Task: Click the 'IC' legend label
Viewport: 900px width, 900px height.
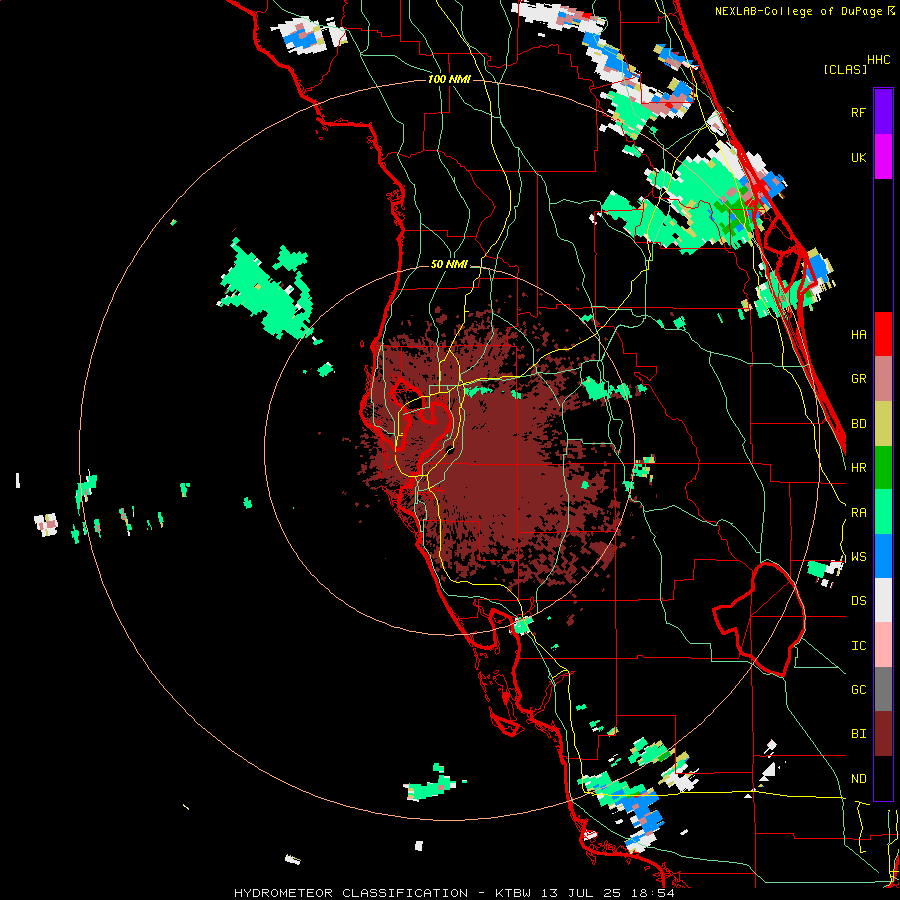Action: coord(859,646)
